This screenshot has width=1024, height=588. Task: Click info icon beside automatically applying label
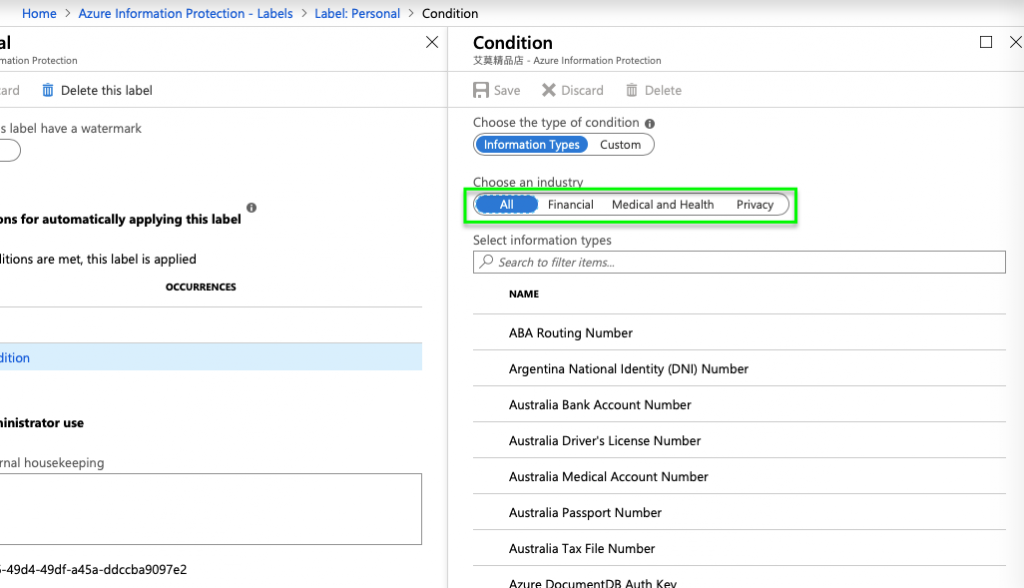pyautogui.click(x=251, y=208)
